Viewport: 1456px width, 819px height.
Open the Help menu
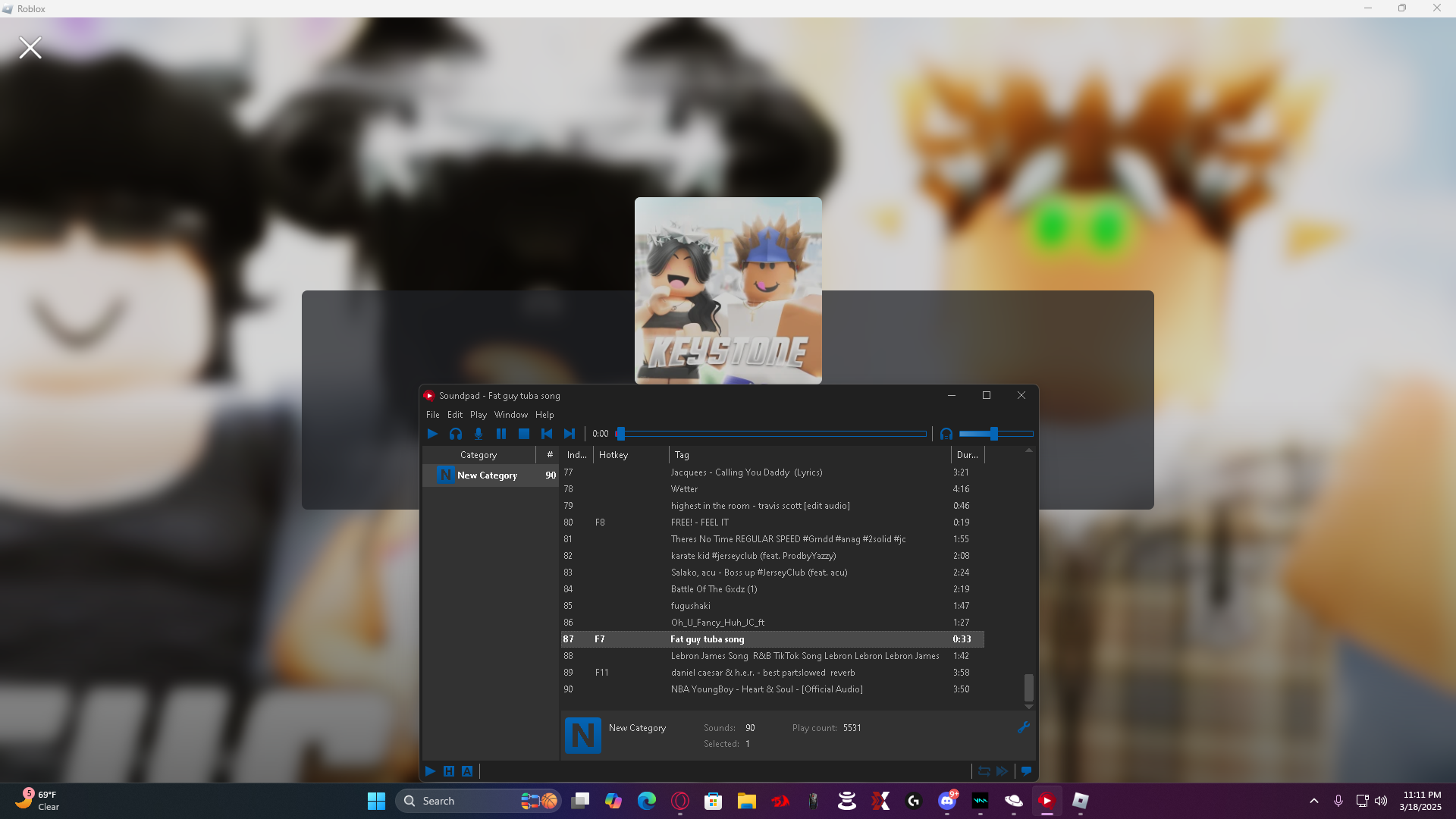(544, 415)
